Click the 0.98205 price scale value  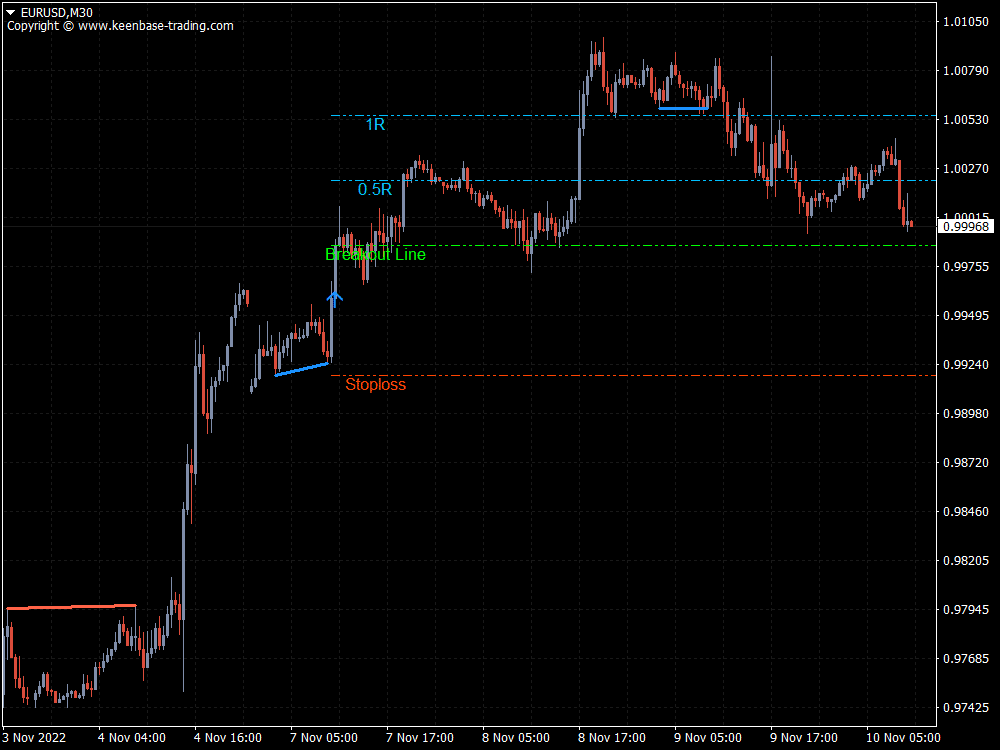coord(966,561)
